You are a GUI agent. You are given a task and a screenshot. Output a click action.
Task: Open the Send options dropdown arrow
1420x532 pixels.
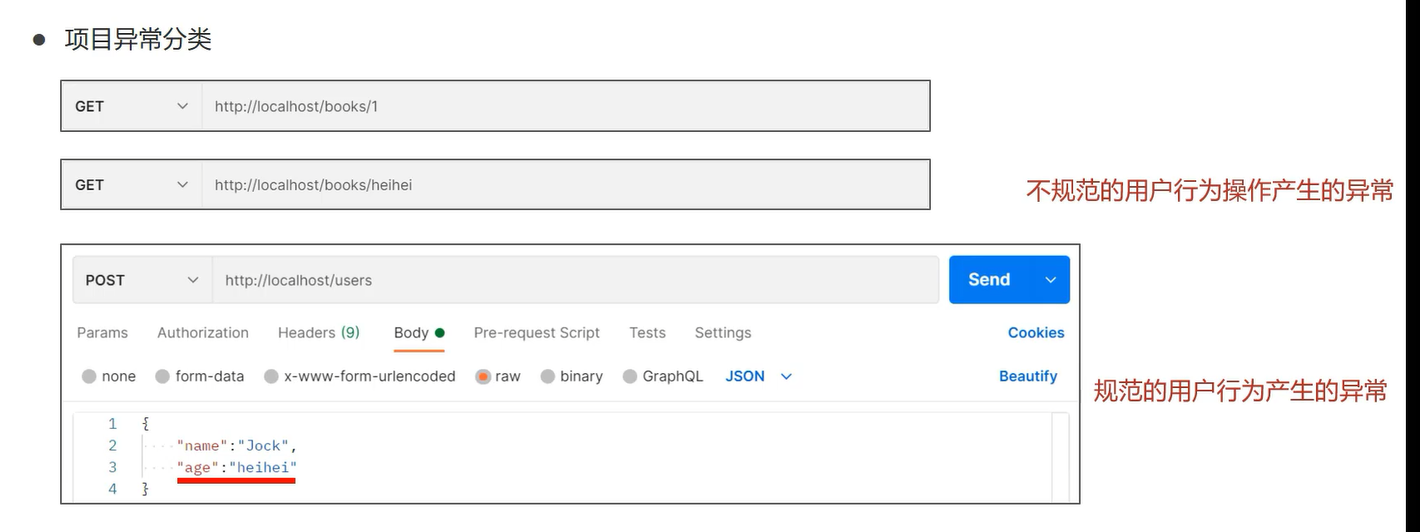[1051, 280]
